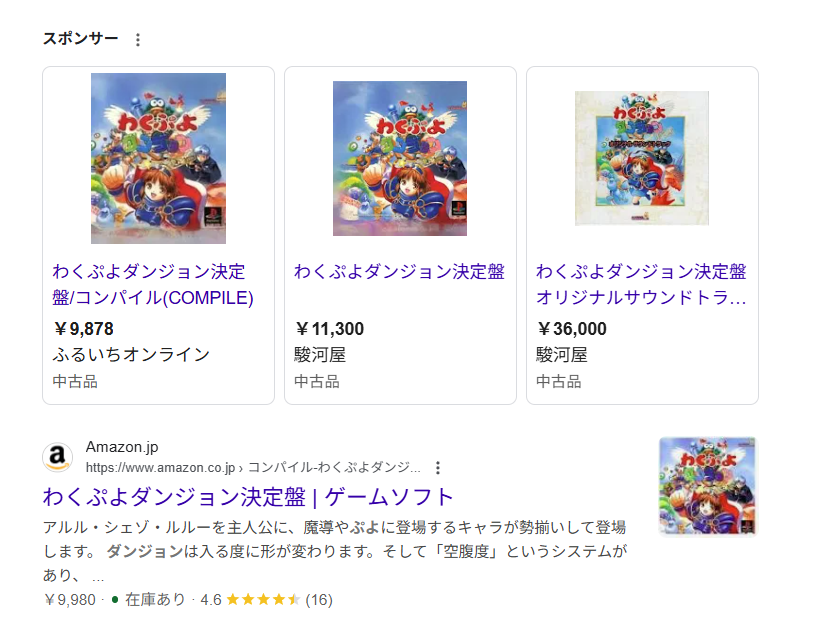Click the star rating of Amazon result

(263, 600)
